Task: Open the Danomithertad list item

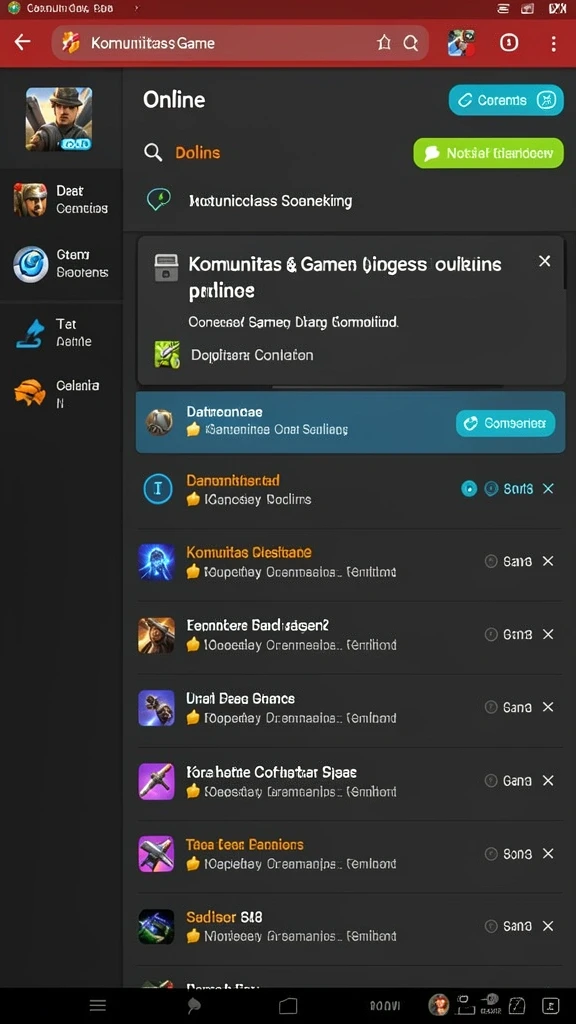Action: click(349, 490)
